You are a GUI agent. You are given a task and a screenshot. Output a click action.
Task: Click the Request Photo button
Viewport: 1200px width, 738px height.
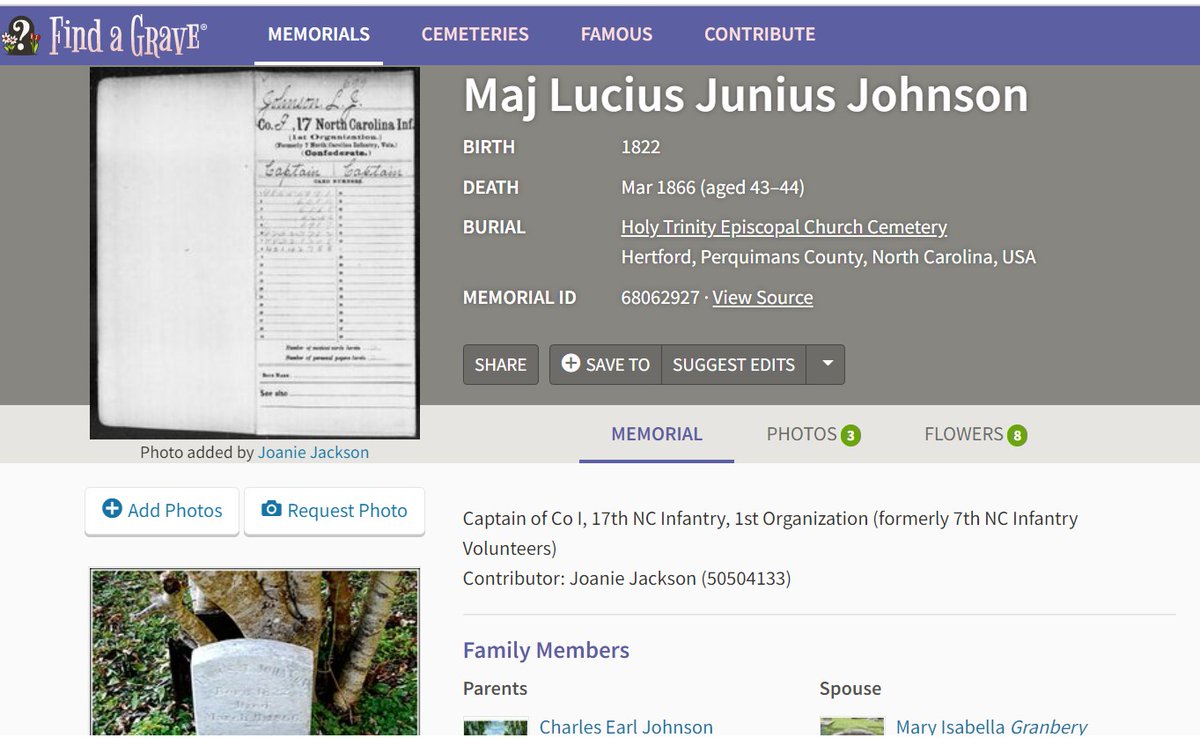click(334, 511)
